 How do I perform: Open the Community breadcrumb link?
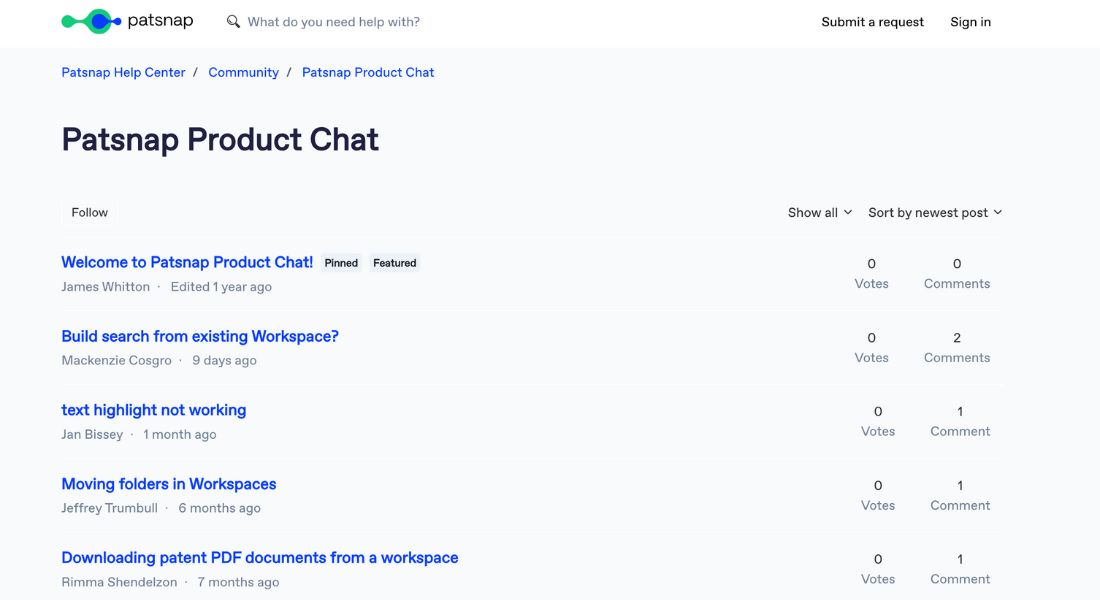click(243, 72)
